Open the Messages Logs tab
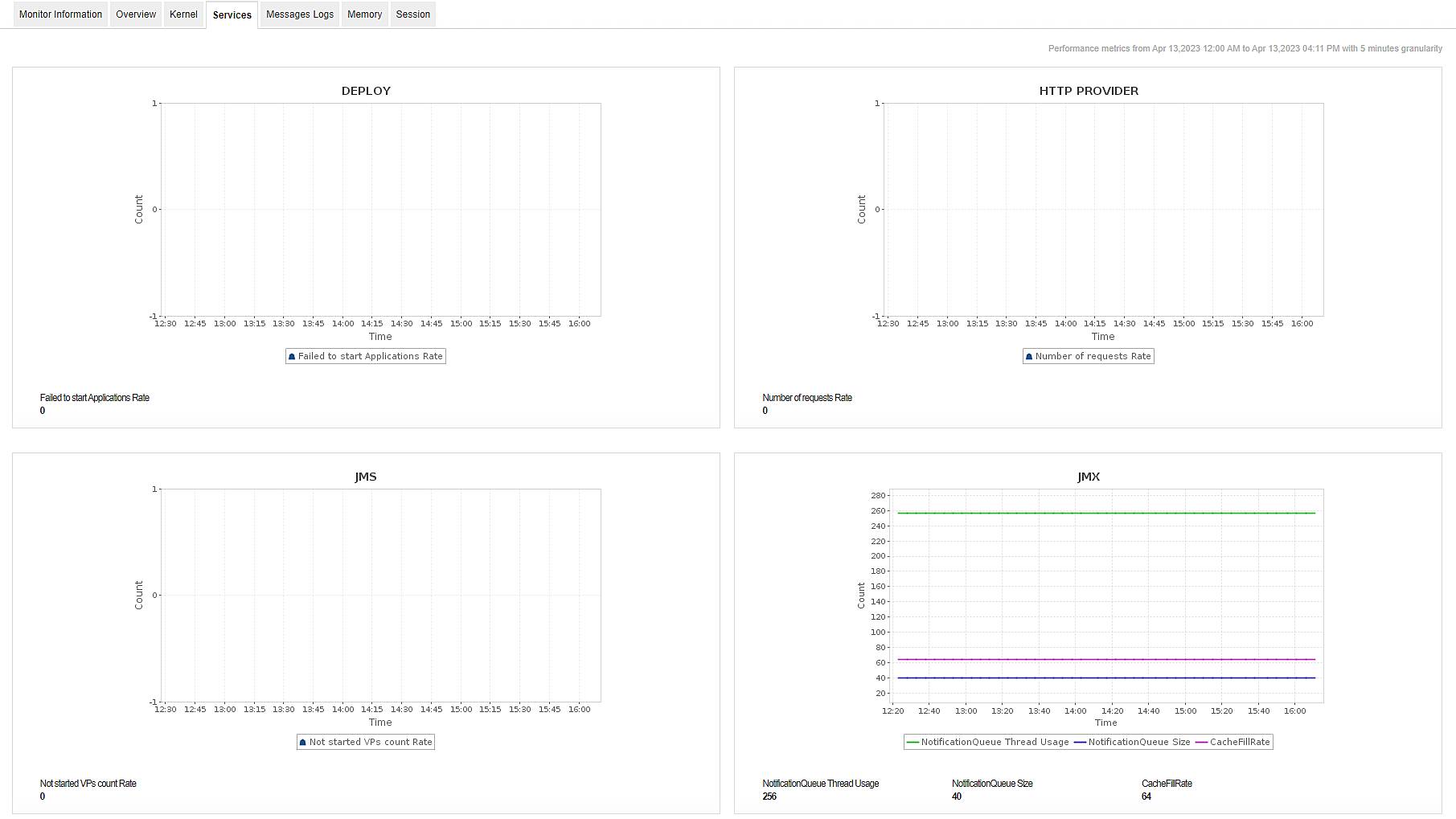Screen dimensions: 1456x819 click(299, 14)
